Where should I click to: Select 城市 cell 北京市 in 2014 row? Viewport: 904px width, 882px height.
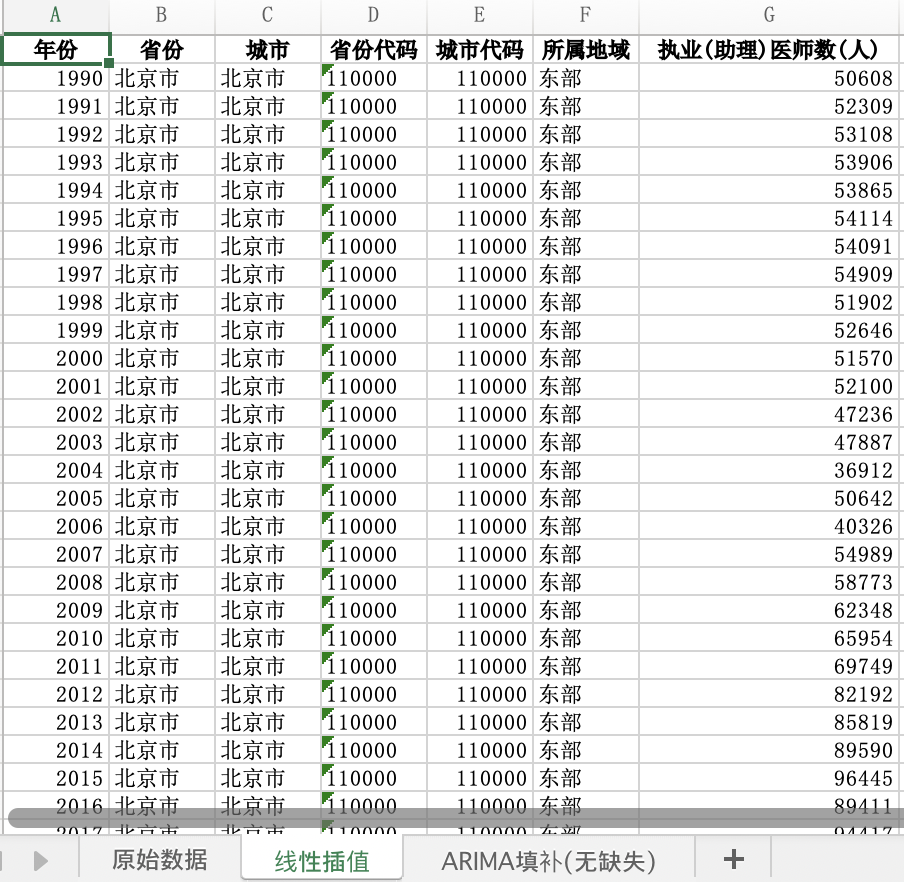(268, 751)
